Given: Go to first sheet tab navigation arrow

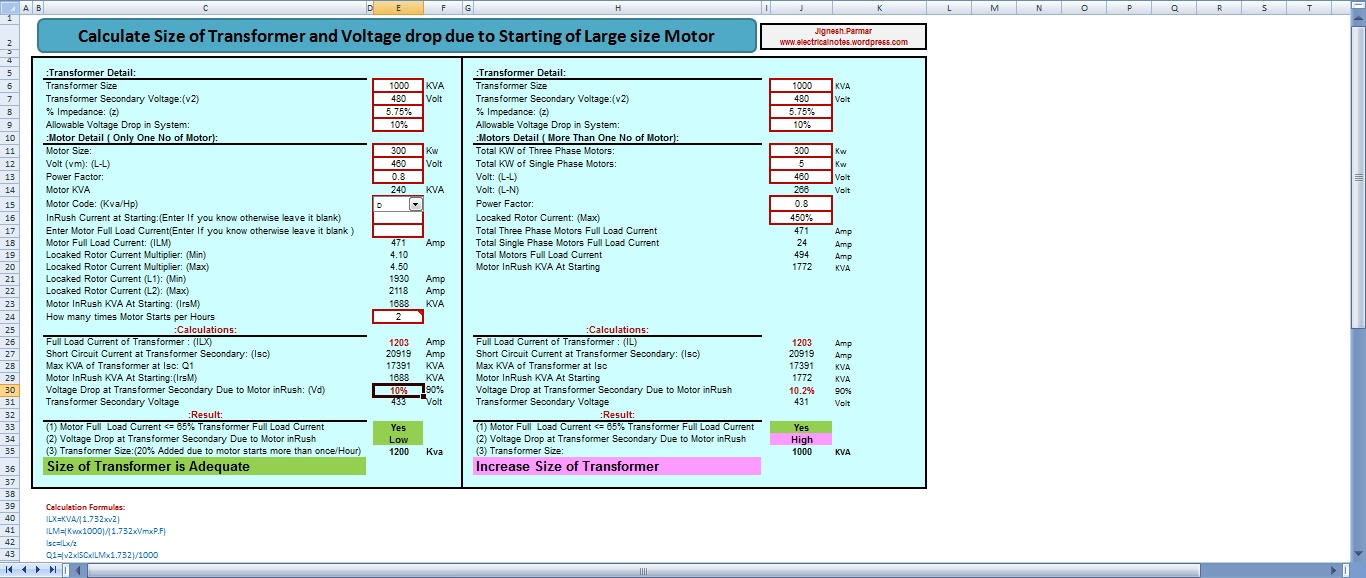Looking at the screenshot, I should point(8,570).
